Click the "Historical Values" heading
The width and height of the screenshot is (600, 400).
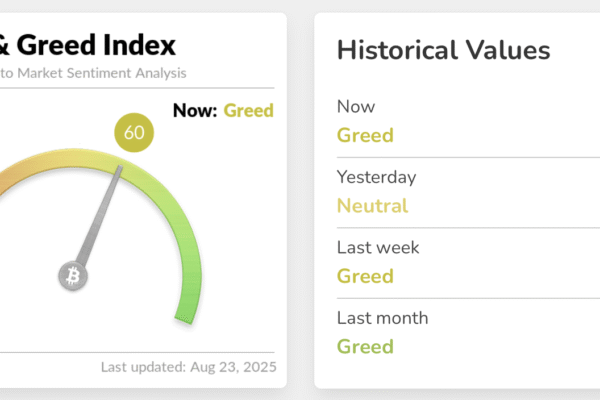(x=443, y=50)
